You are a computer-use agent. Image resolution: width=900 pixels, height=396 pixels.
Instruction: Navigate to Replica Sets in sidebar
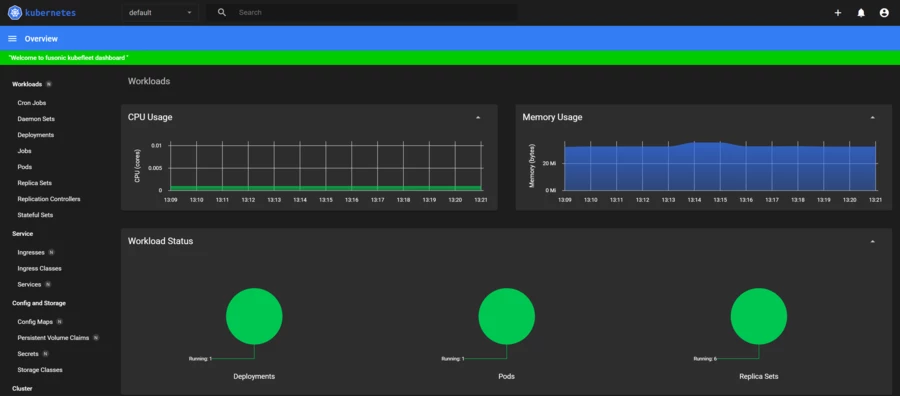pyautogui.click(x=34, y=183)
